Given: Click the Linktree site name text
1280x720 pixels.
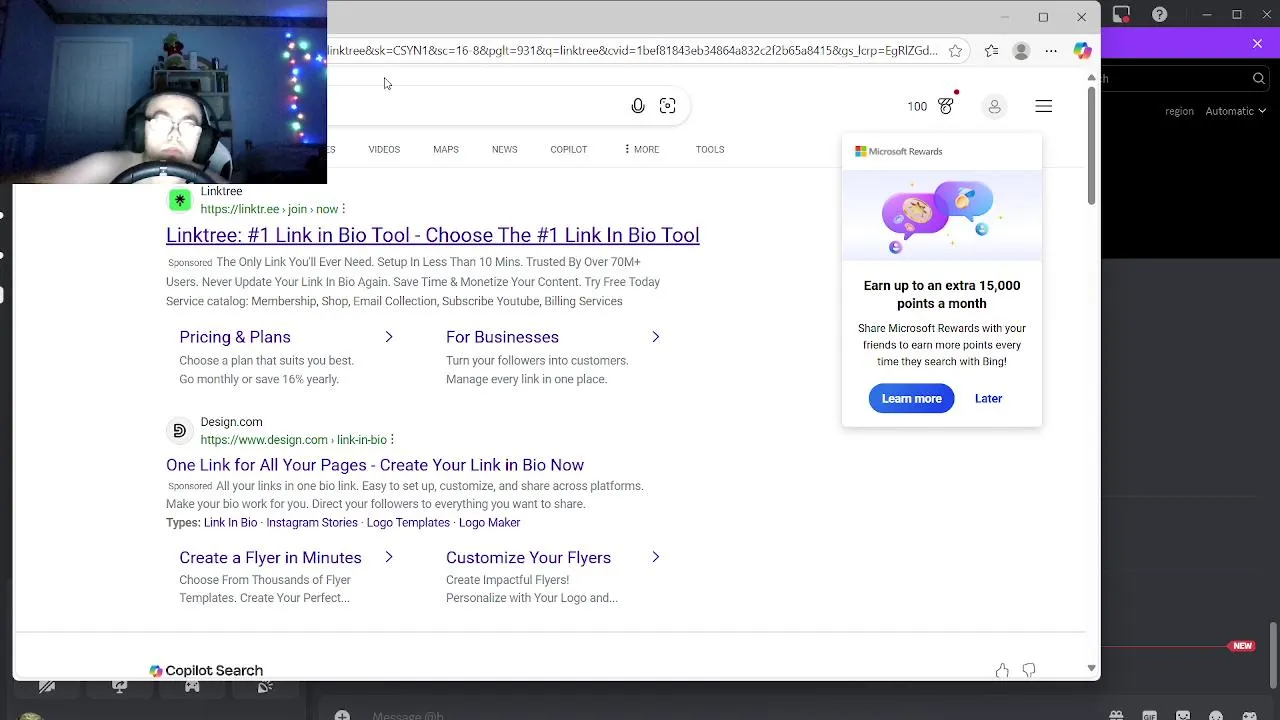Looking at the screenshot, I should pyautogui.click(x=221, y=191).
